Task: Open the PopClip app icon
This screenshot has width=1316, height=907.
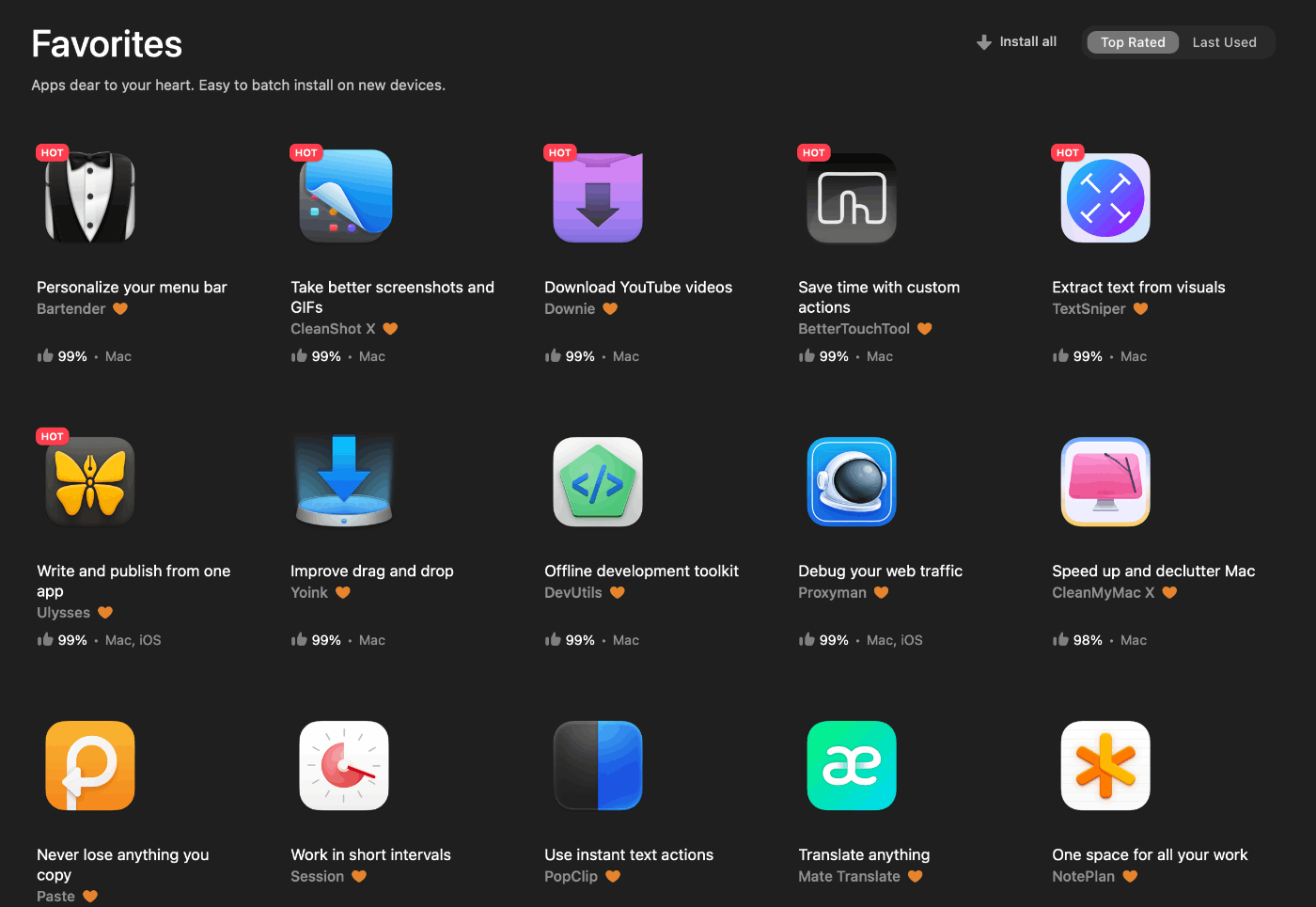Action: 598,765
